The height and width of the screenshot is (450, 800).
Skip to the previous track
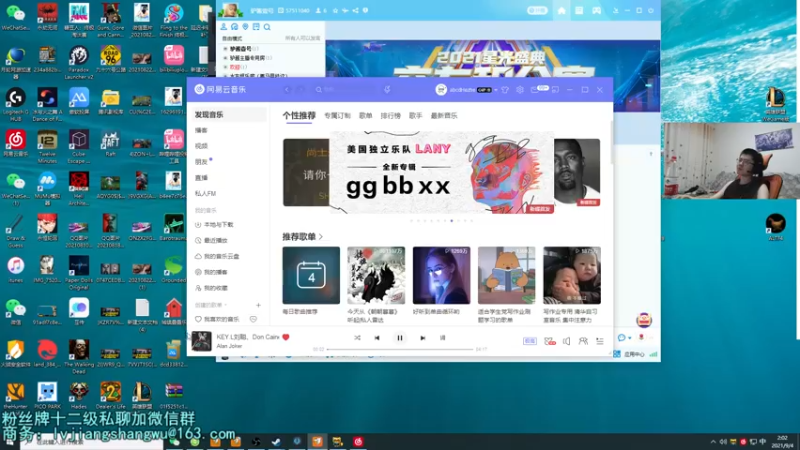coord(377,338)
